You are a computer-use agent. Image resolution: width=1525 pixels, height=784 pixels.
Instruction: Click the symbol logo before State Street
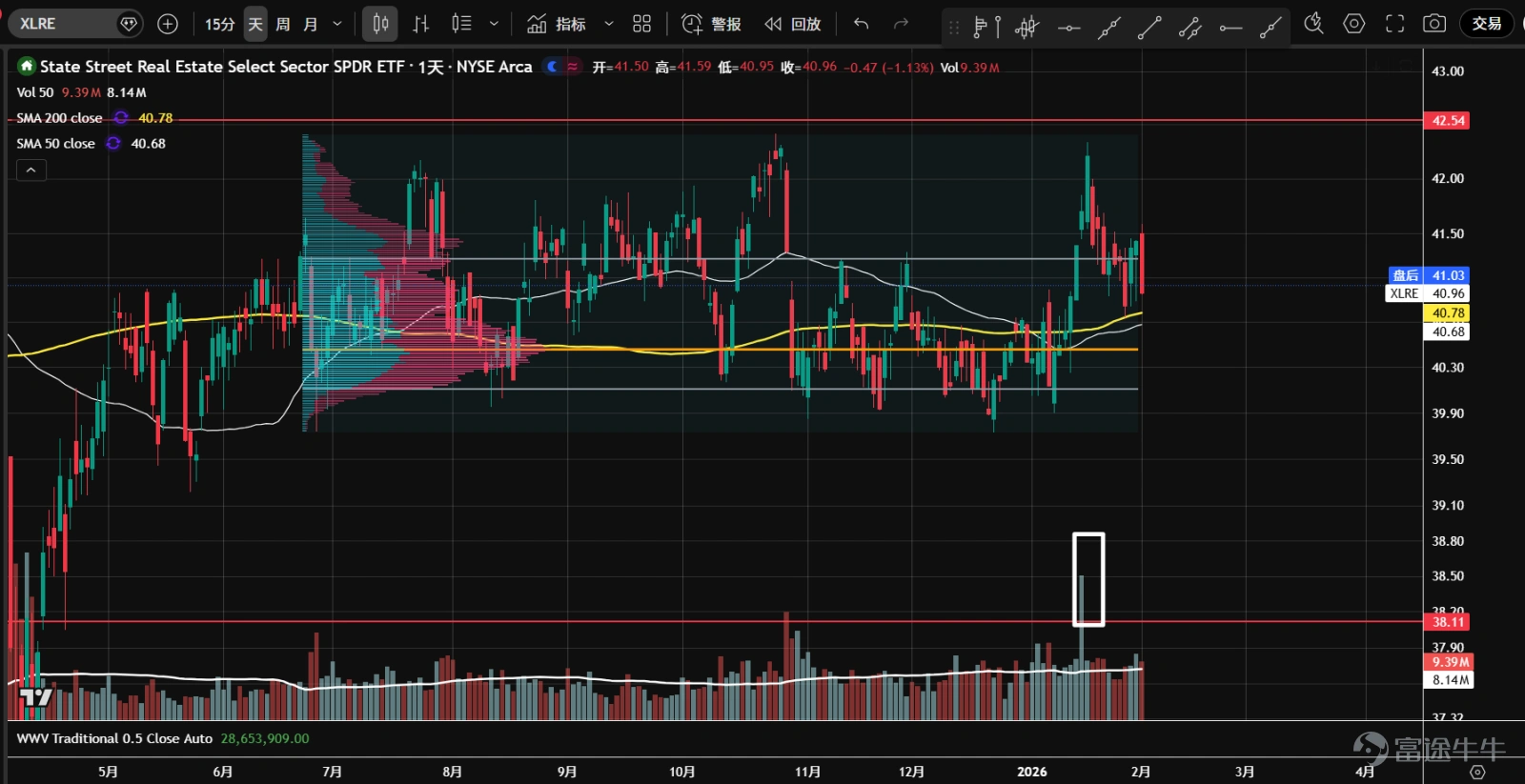click(x=27, y=66)
